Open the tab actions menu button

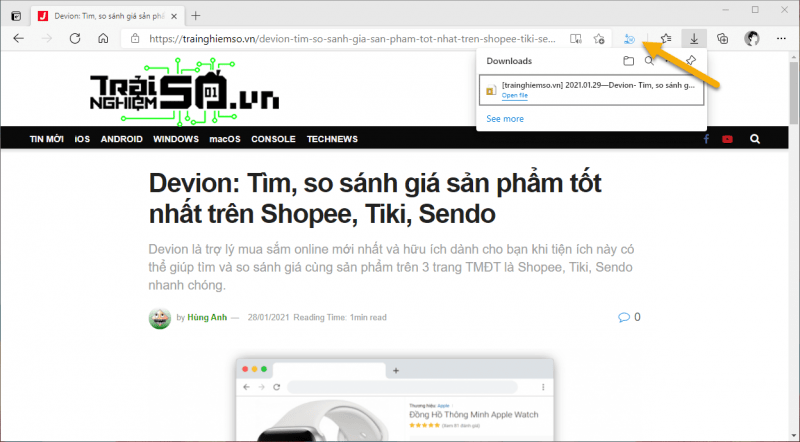coord(15,15)
